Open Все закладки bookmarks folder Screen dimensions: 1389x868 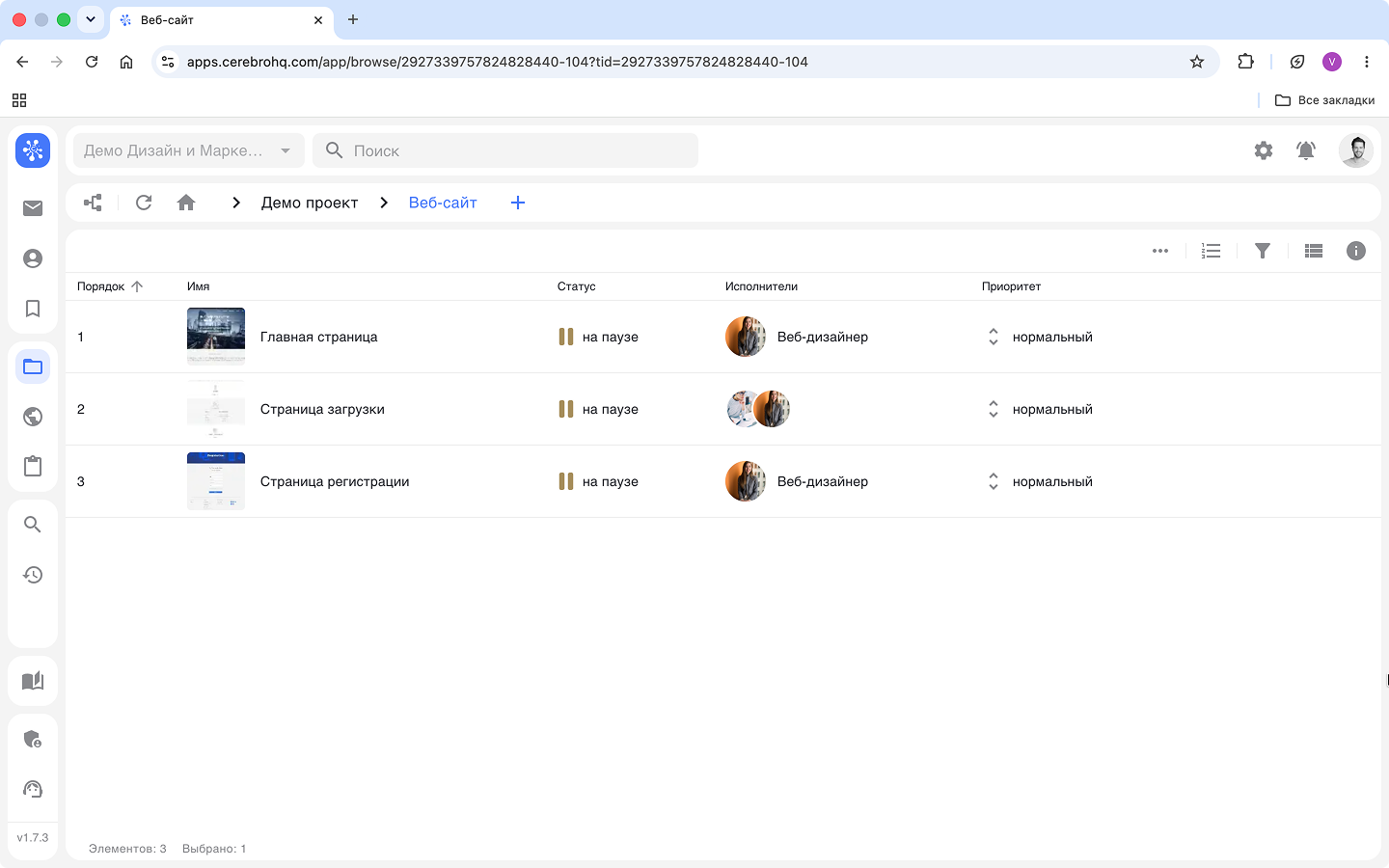pyautogui.click(x=1324, y=100)
